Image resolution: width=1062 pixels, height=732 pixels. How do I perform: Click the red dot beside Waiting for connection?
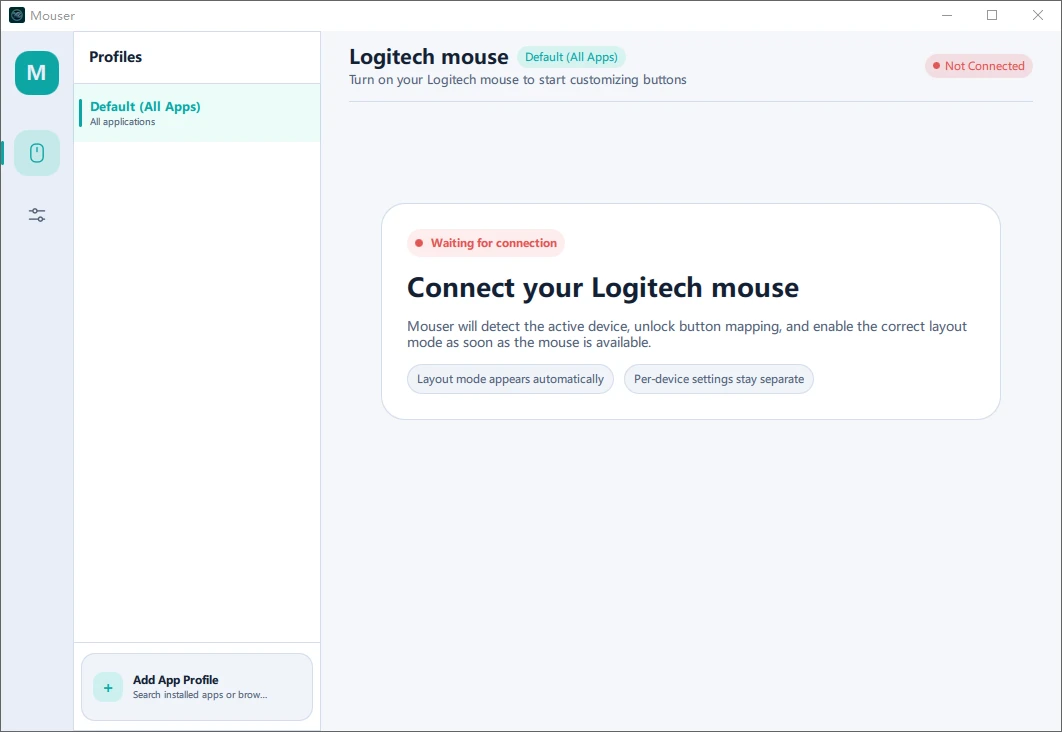418,242
